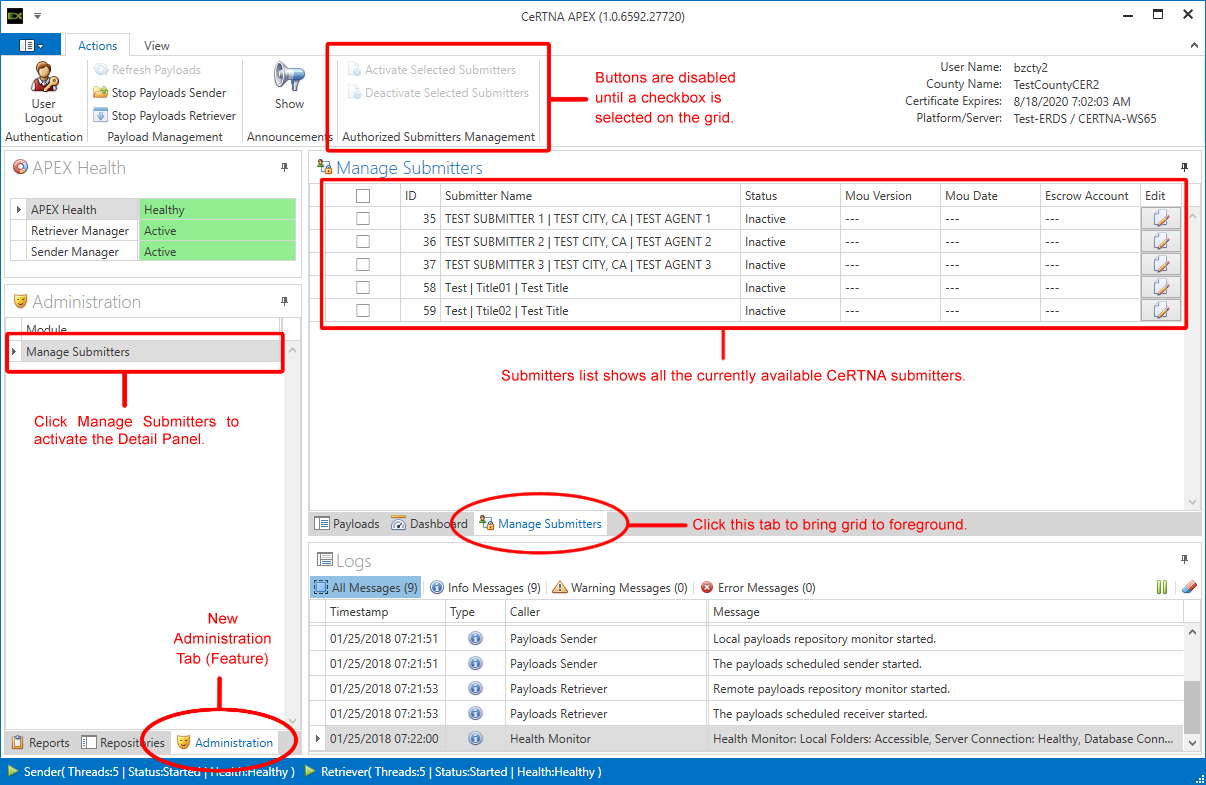Click the clear logs eraser icon
This screenshot has width=1206, height=785.
point(1188,588)
